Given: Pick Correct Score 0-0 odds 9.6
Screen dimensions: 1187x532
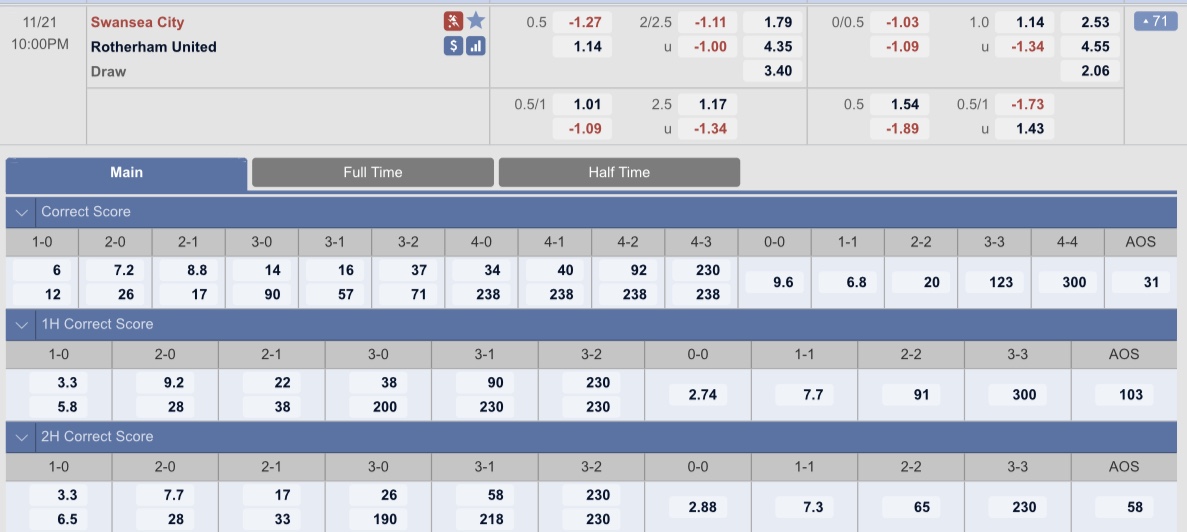Looking at the screenshot, I should coord(774,282).
